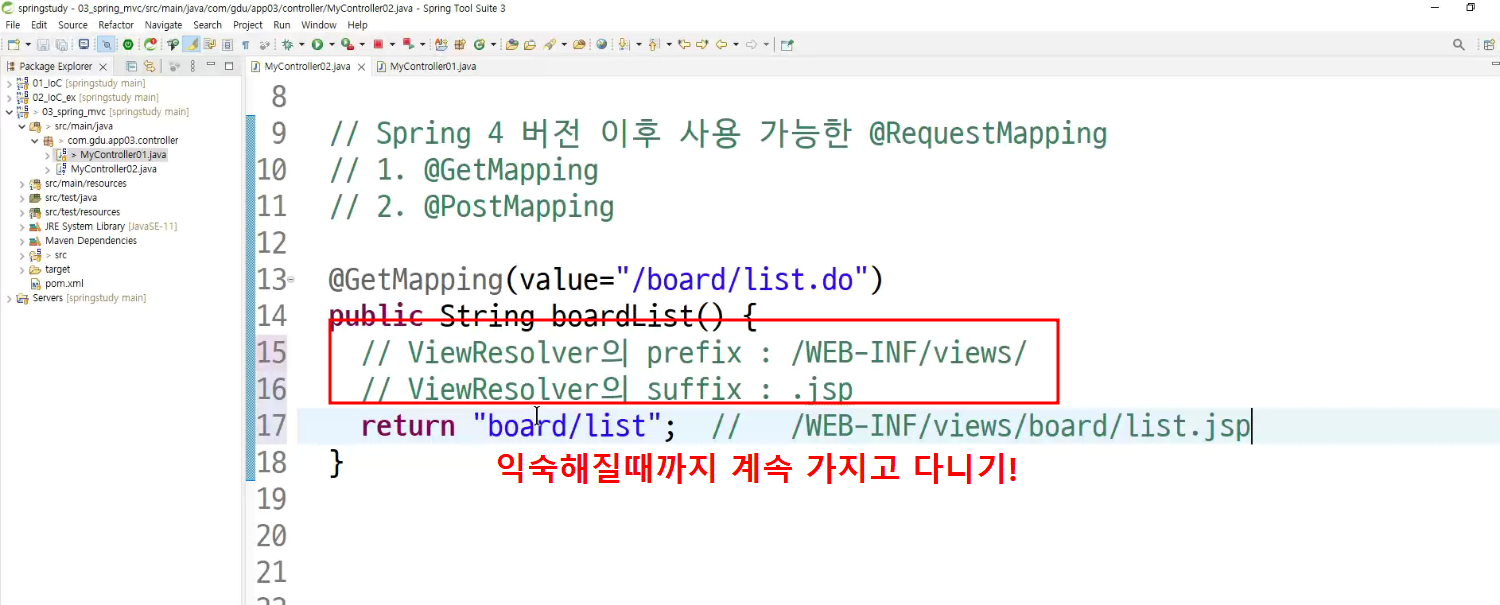
Task: Click the web browser globe icon
Action: (601, 44)
